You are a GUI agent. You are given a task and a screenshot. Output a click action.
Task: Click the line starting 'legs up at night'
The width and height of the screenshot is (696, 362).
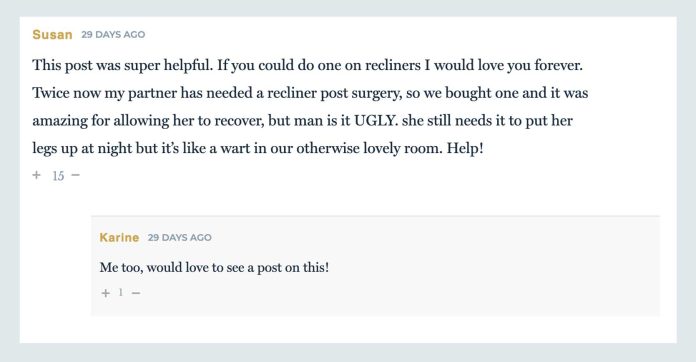pyautogui.click(x=257, y=148)
